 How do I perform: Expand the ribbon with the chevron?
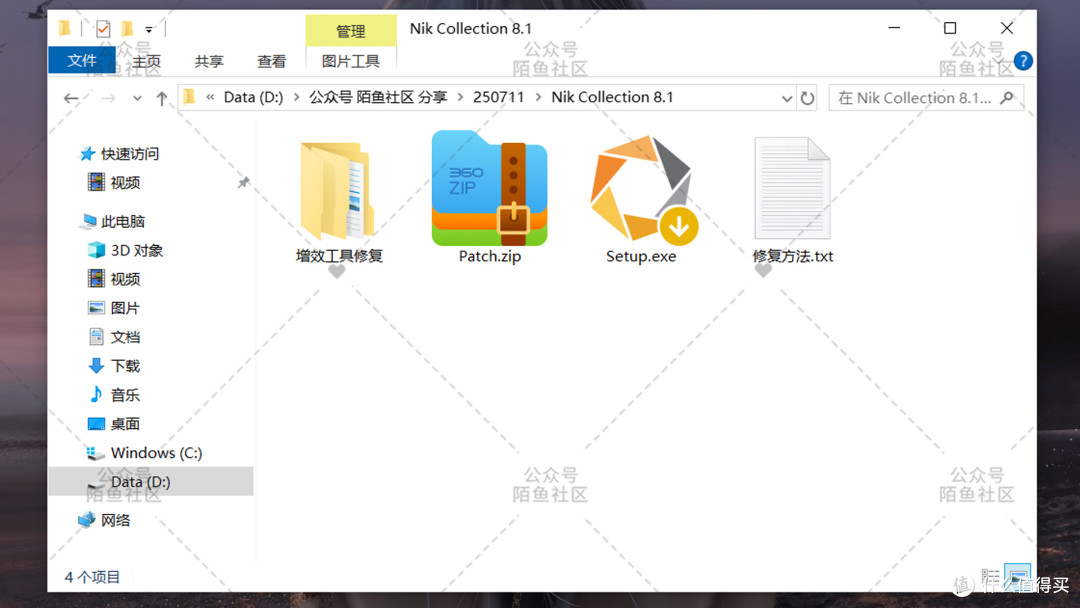[998, 61]
